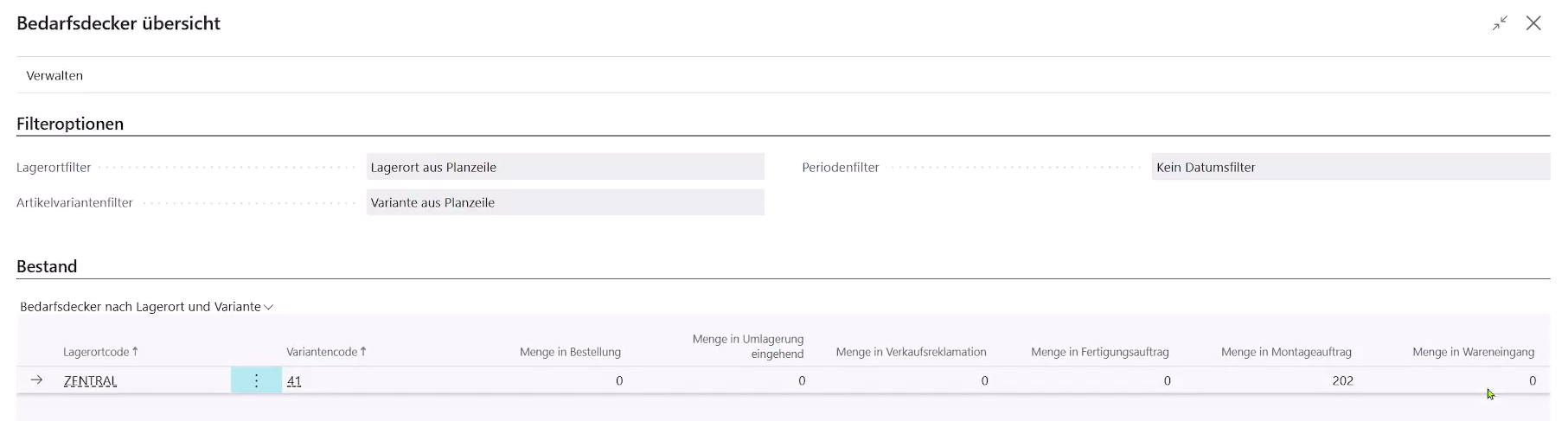Close the Bedarfsdecker übersicht window
The height and width of the screenshot is (421, 1568).
tap(1533, 23)
